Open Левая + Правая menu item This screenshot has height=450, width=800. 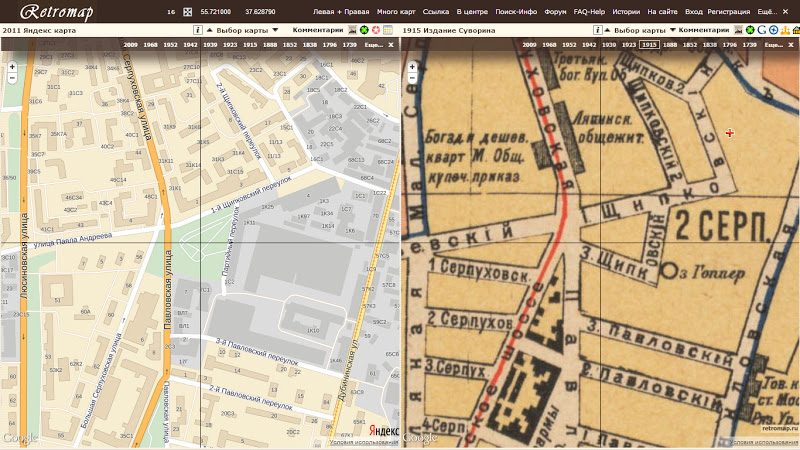[x=341, y=11]
